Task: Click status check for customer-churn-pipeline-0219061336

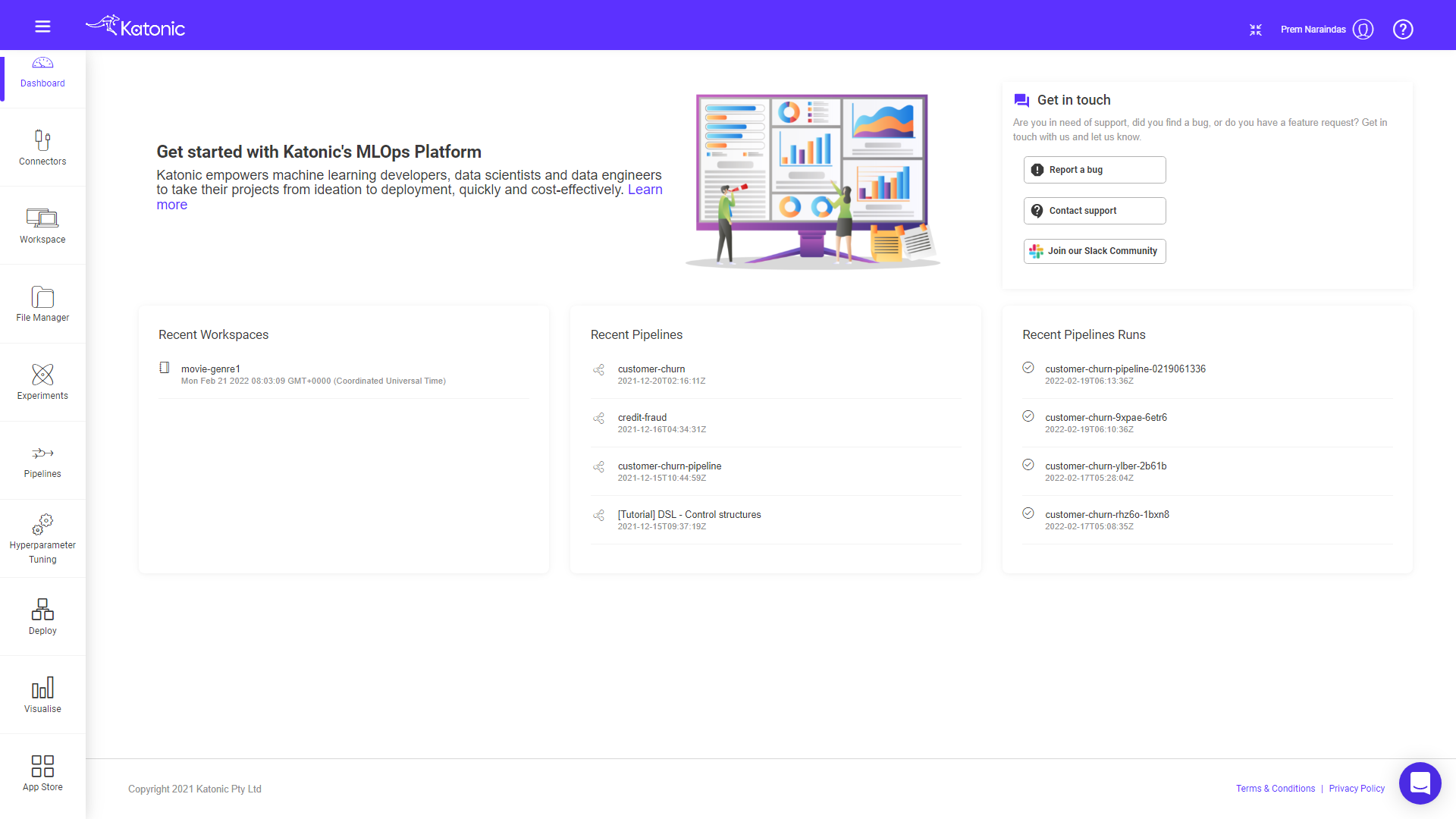Action: tap(1028, 368)
